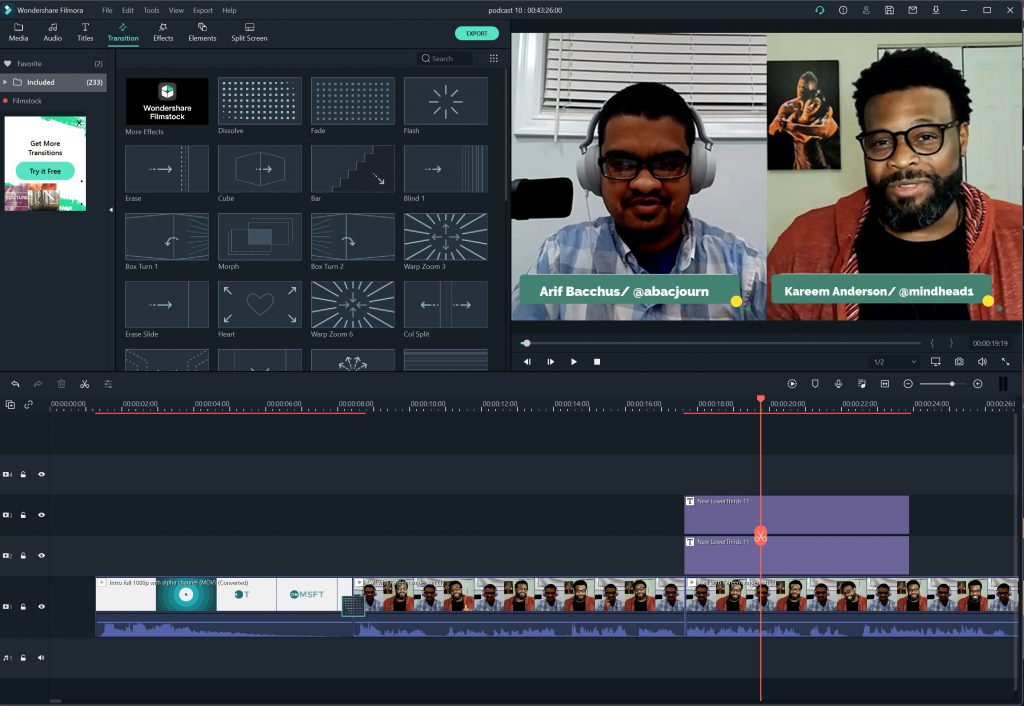The width and height of the screenshot is (1024, 706).
Task: Click the zoom-to-fit timeline icon
Action: pos(885,384)
